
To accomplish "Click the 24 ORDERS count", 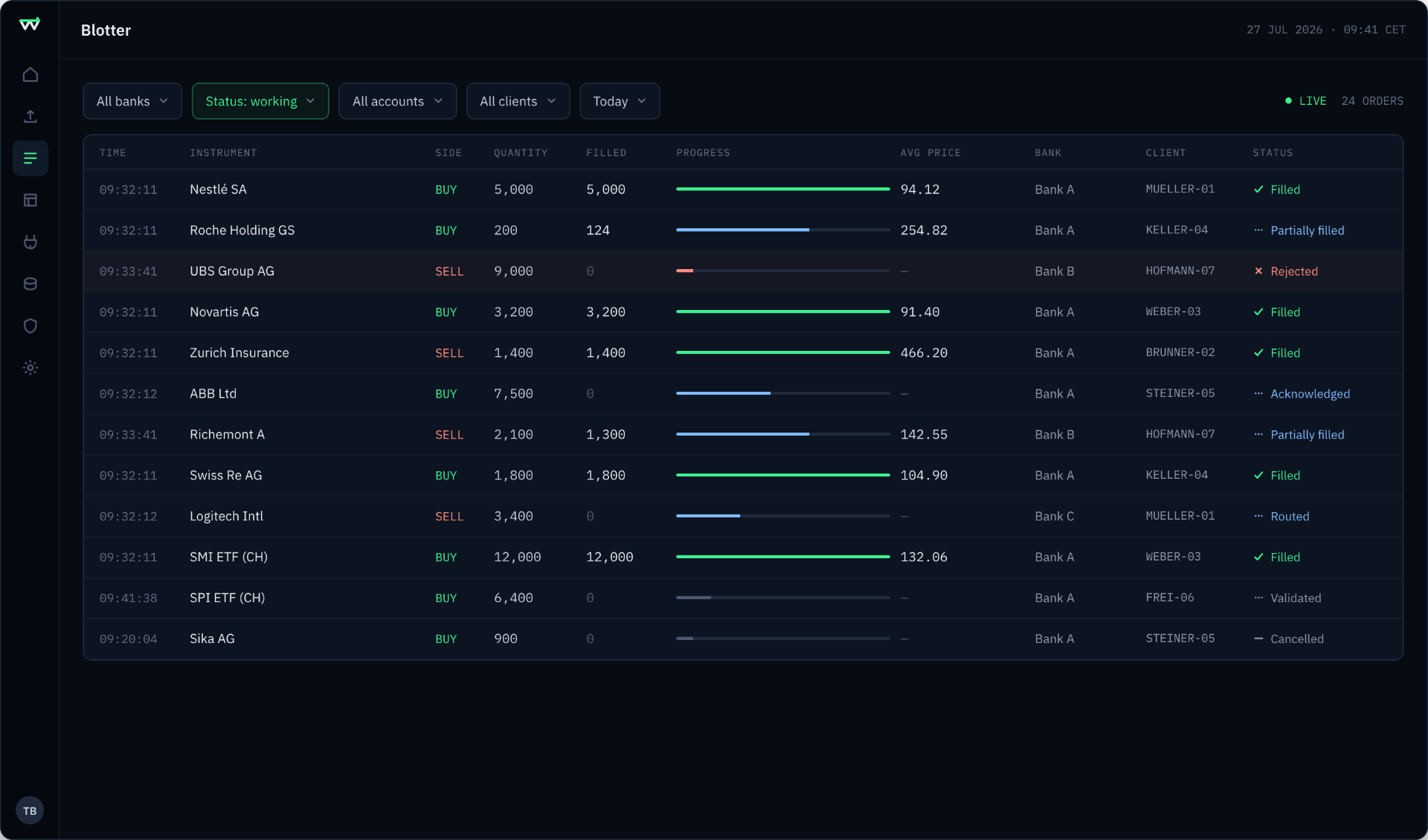I will 1372,101.
